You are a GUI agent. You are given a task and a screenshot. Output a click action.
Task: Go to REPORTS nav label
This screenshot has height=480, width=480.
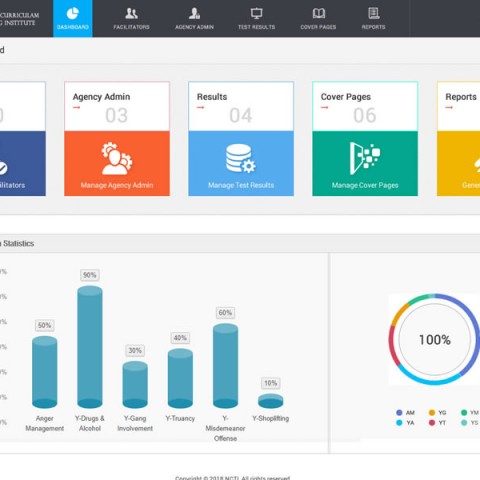[x=373, y=27]
